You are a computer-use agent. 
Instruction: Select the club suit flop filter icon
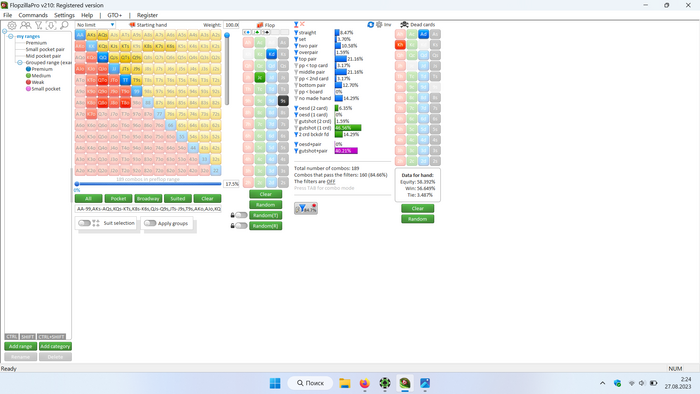click(x=257, y=32)
